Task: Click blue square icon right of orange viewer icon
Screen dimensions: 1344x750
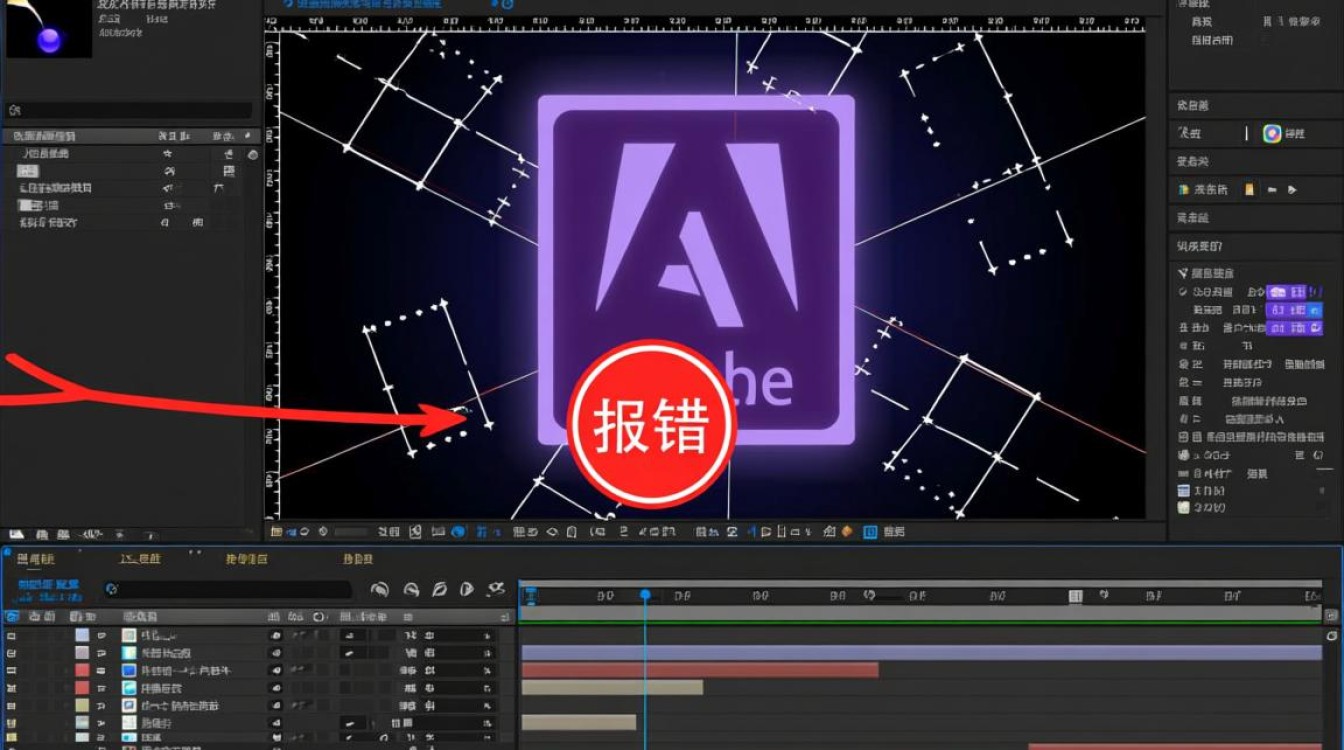Action: [870, 532]
